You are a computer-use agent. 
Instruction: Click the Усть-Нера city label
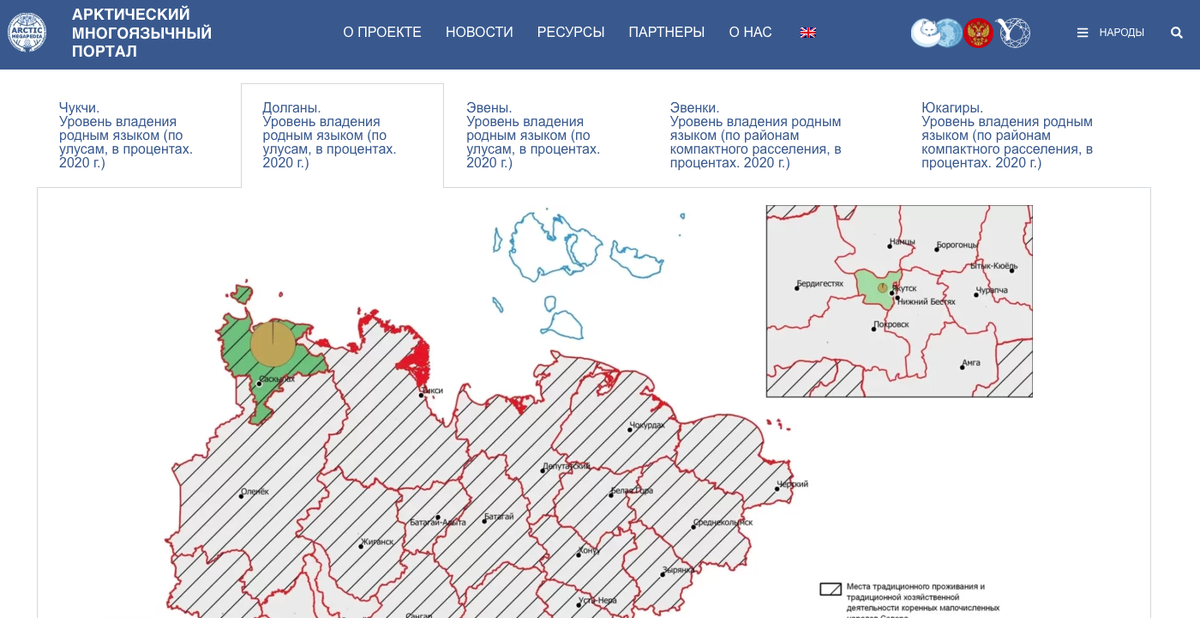pyautogui.click(x=598, y=601)
